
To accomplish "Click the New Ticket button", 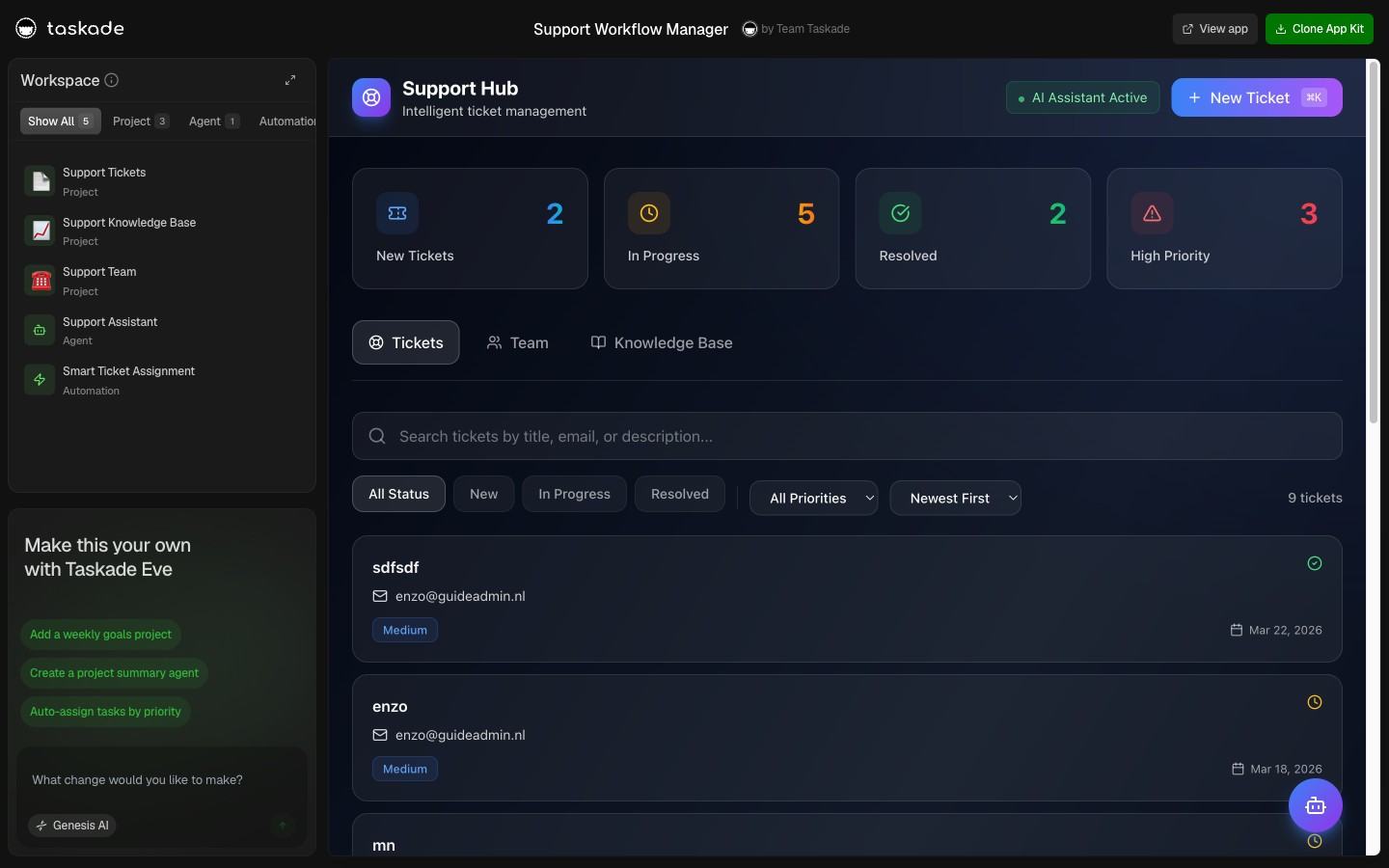I will tap(1257, 97).
